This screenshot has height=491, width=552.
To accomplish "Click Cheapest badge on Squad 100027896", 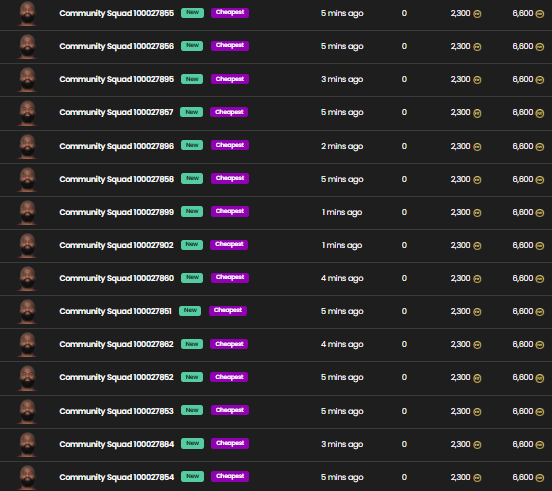I will [x=230, y=145].
